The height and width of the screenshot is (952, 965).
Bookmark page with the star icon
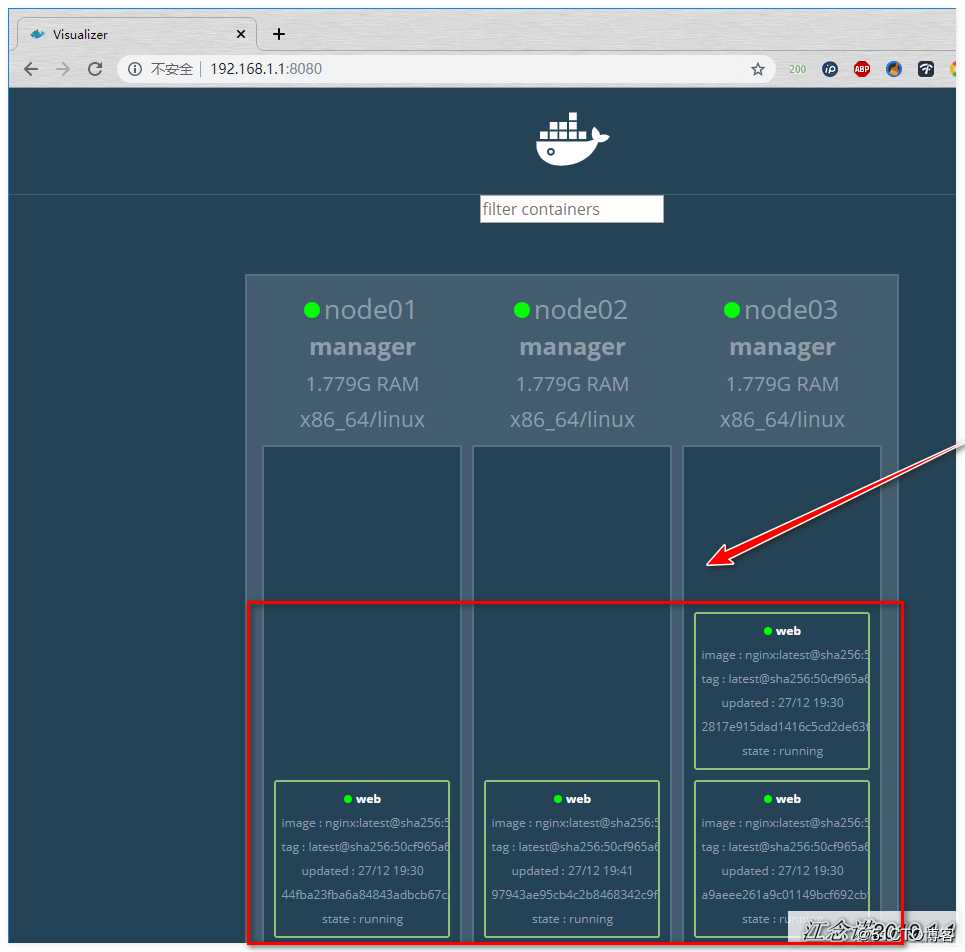(x=758, y=69)
